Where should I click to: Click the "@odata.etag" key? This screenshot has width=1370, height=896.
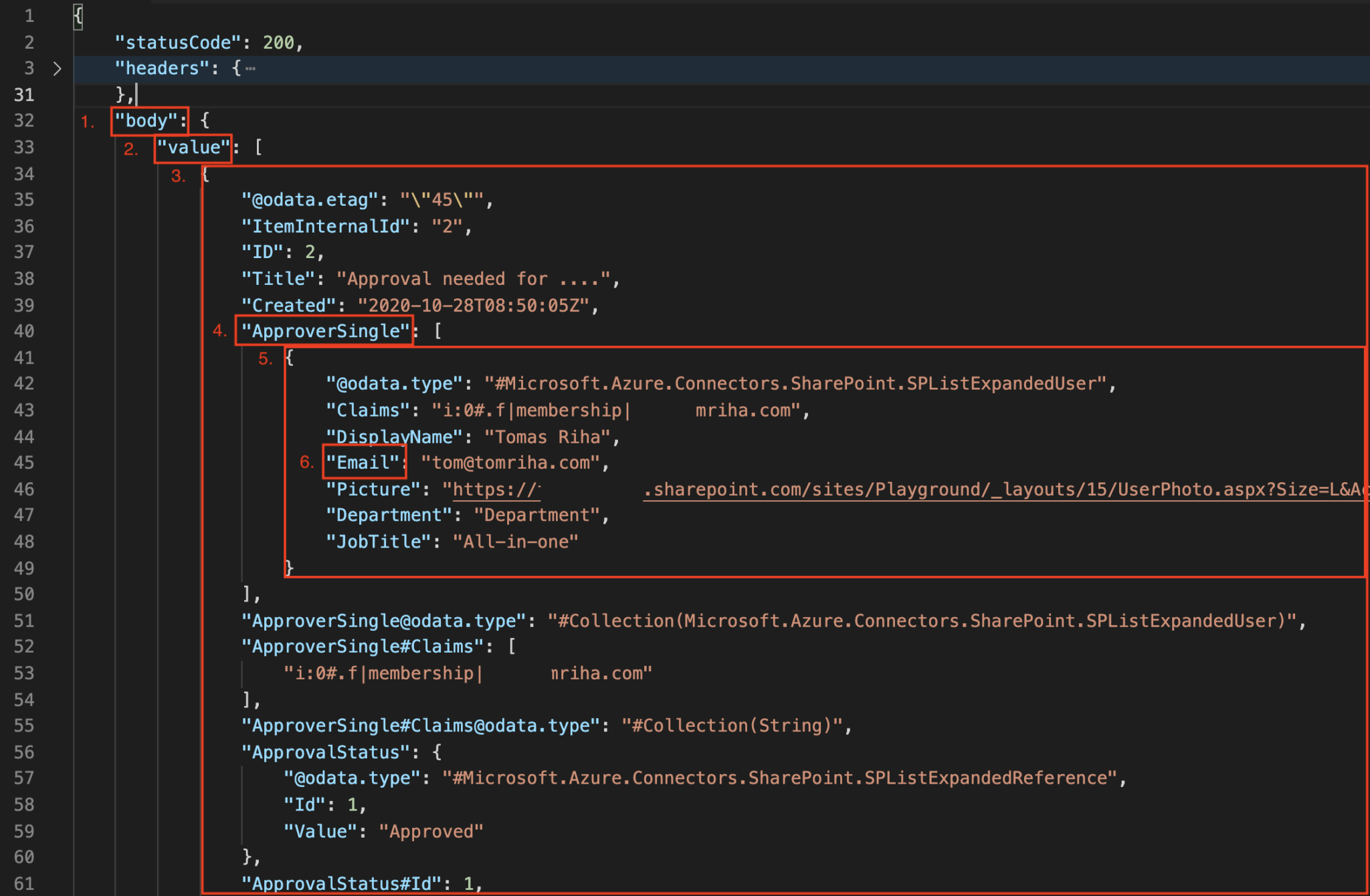(309, 200)
